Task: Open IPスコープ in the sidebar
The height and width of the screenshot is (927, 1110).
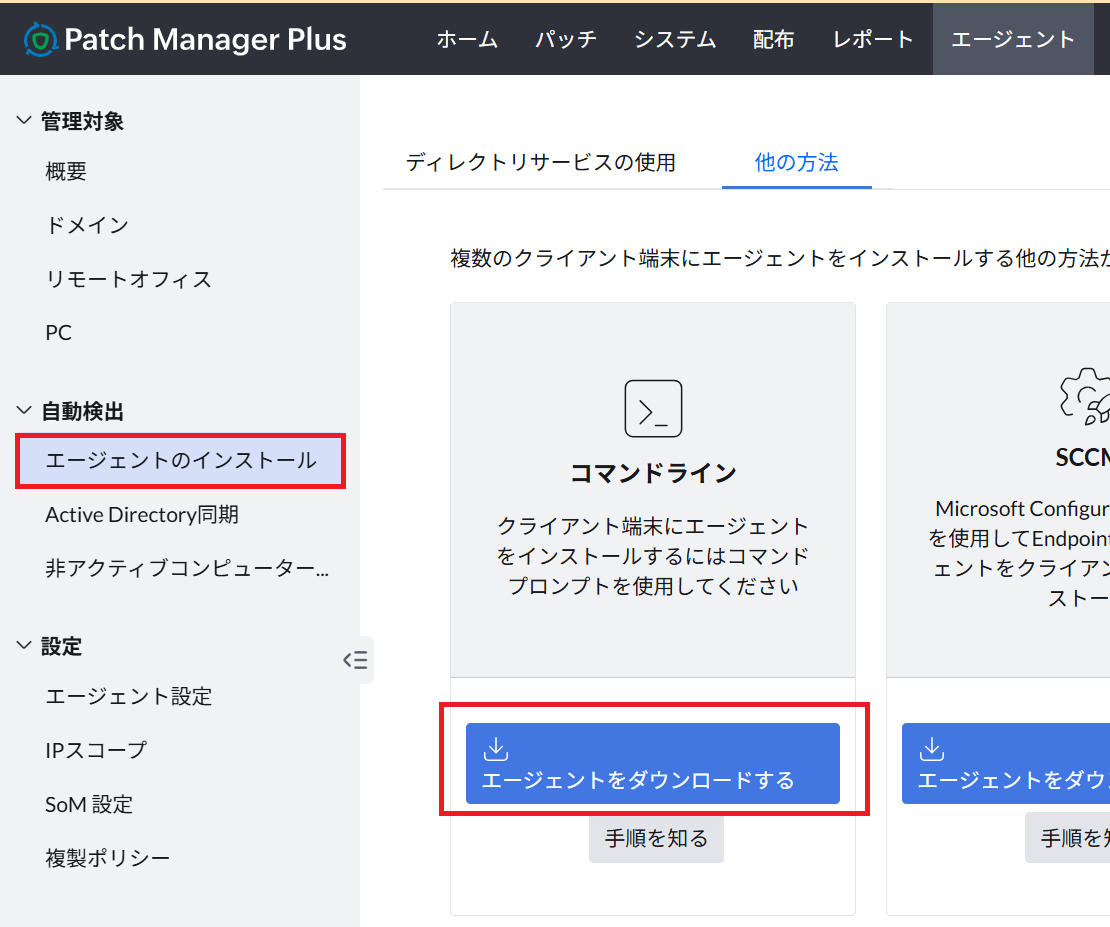Action: (x=96, y=750)
